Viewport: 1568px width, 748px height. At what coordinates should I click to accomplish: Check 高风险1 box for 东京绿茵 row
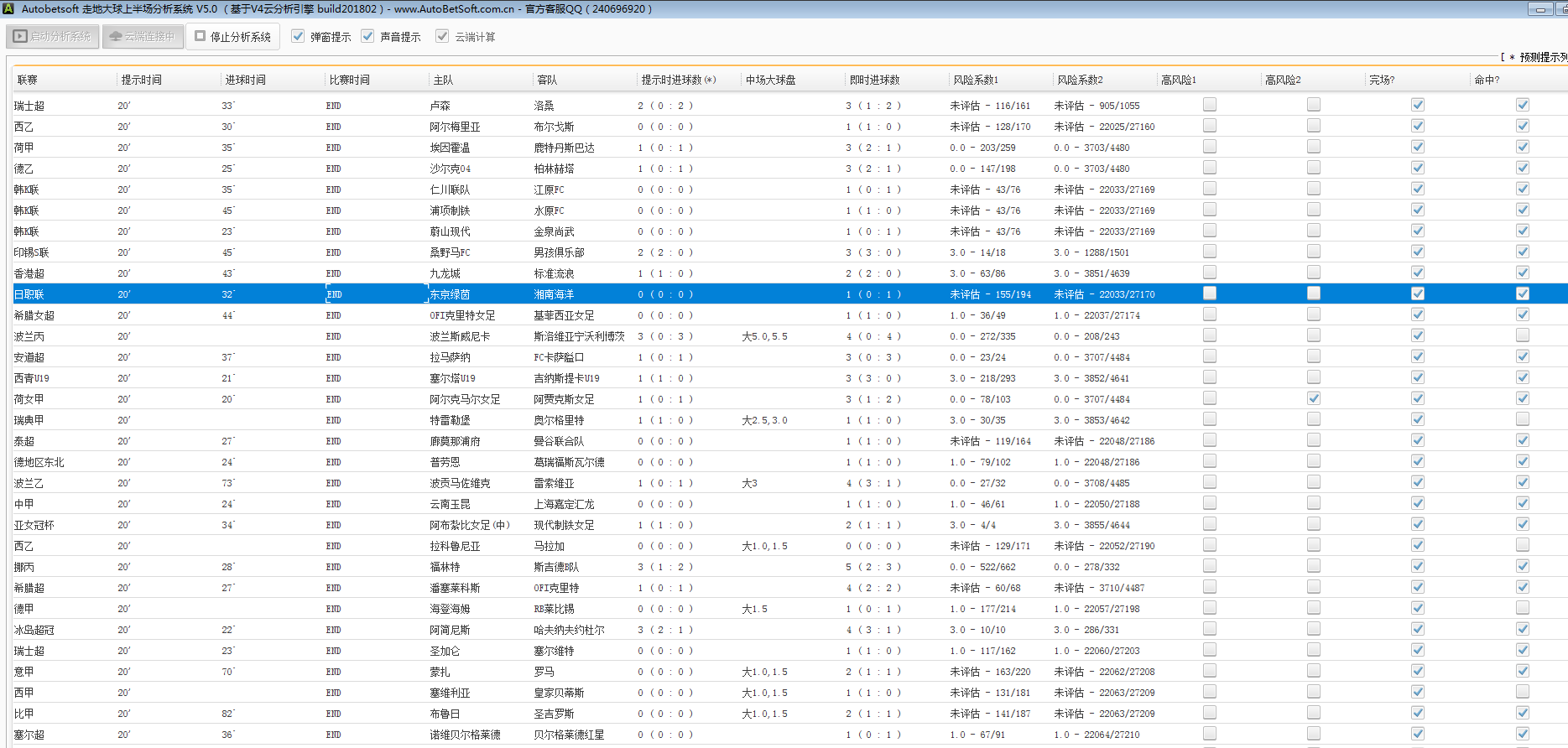1209,293
